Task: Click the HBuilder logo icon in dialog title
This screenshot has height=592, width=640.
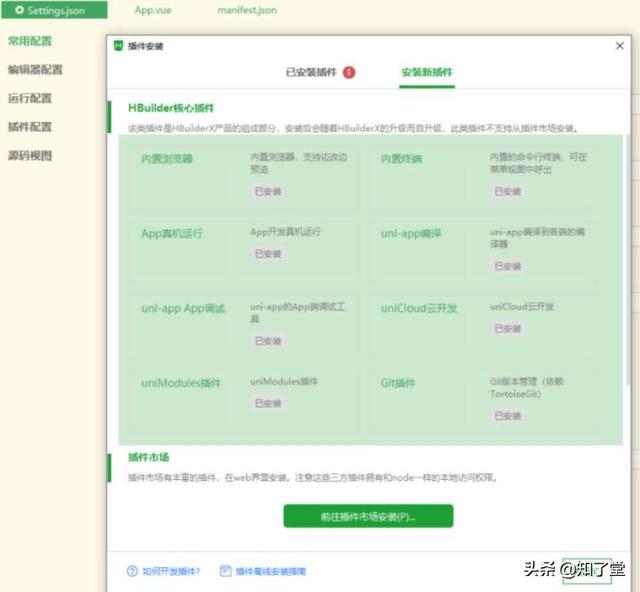Action: 118,46
